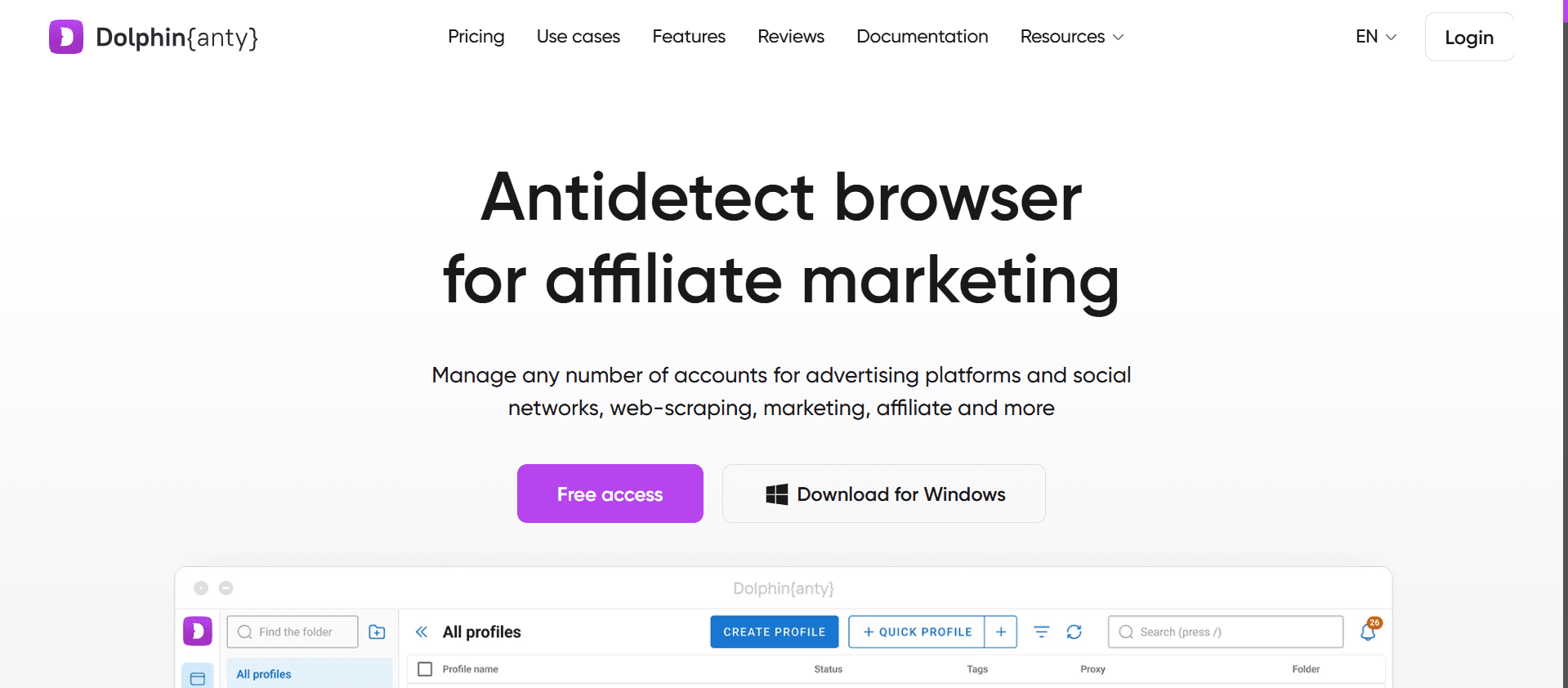Click the plus button beside Quick Profile

(x=1001, y=632)
